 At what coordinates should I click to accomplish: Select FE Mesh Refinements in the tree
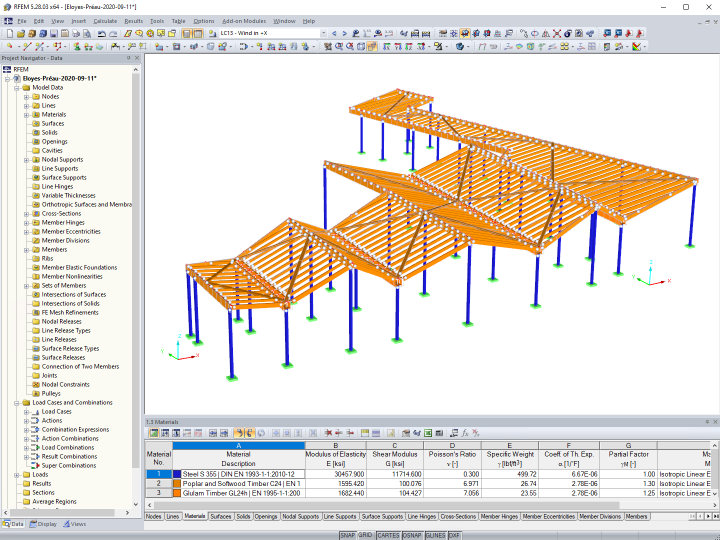70,313
